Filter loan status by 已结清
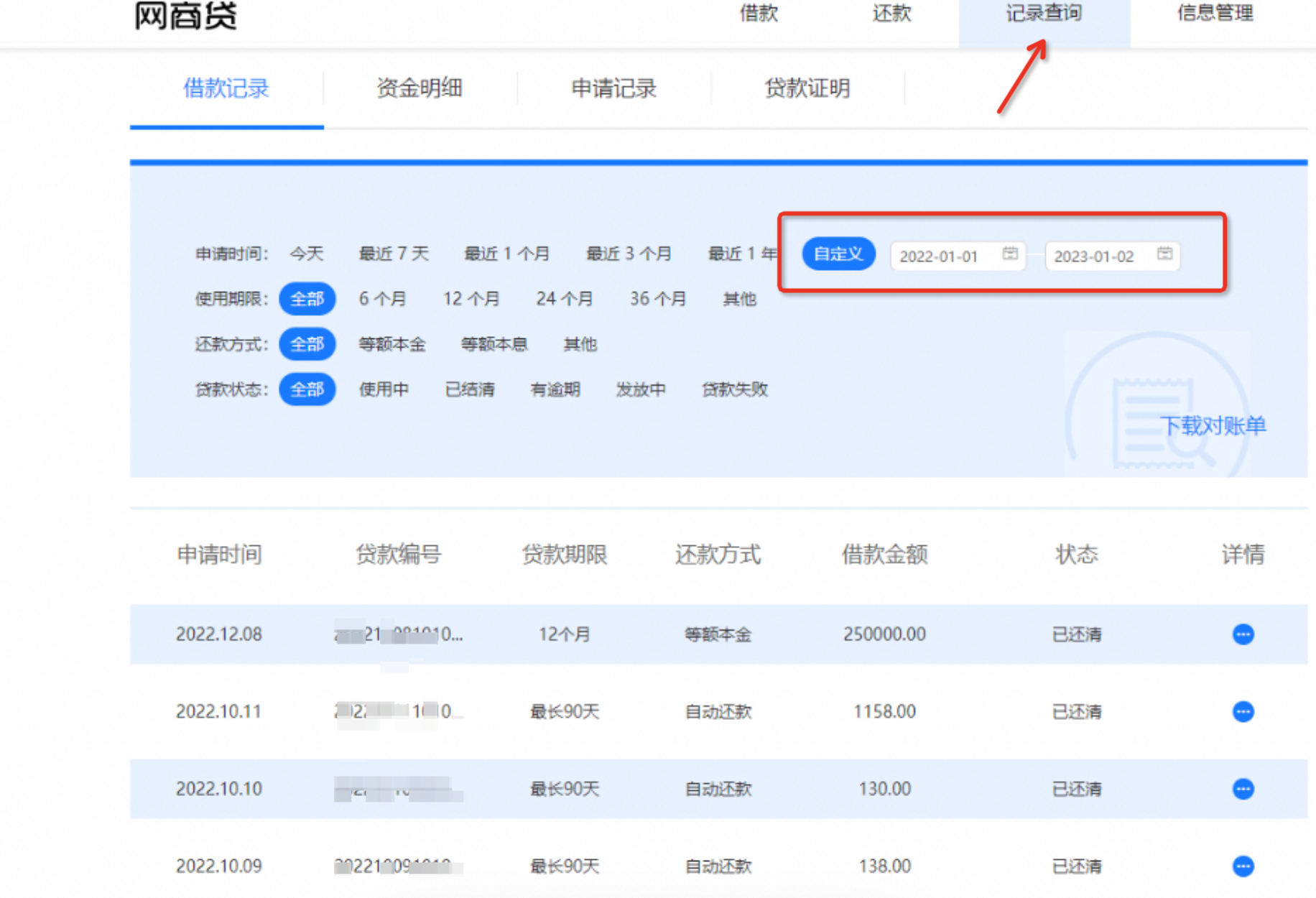Viewport: 1316px width, 898px height. pos(469,389)
